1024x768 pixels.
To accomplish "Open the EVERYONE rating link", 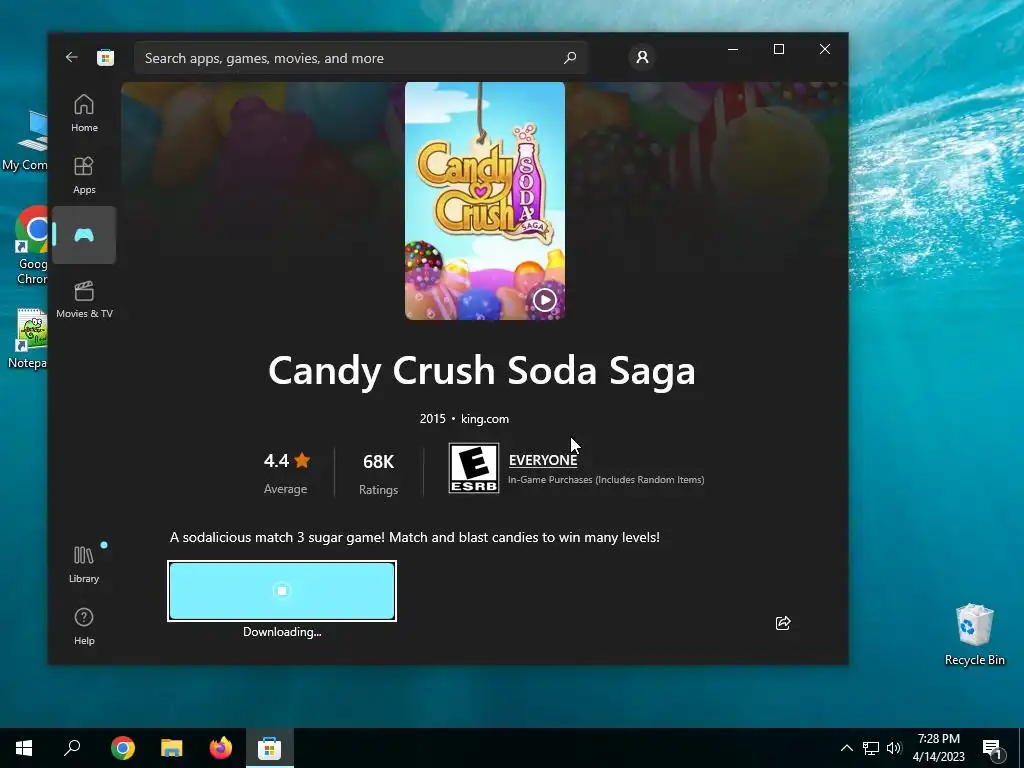I will click(x=543, y=460).
